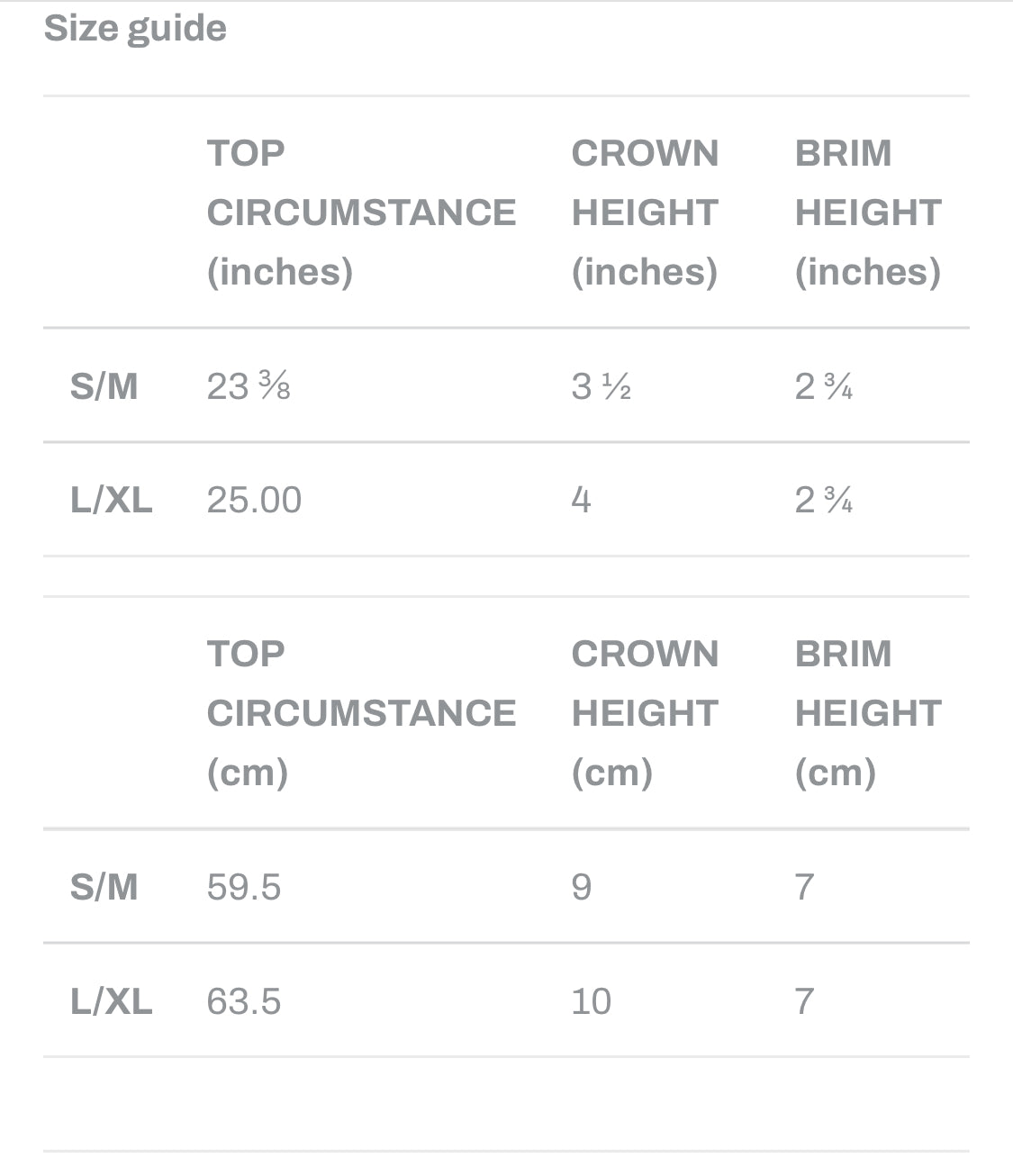This screenshot has height=1176, width=1013.
Task: Select the 23 ⅜ circumference value
Action: coord(249,386)
